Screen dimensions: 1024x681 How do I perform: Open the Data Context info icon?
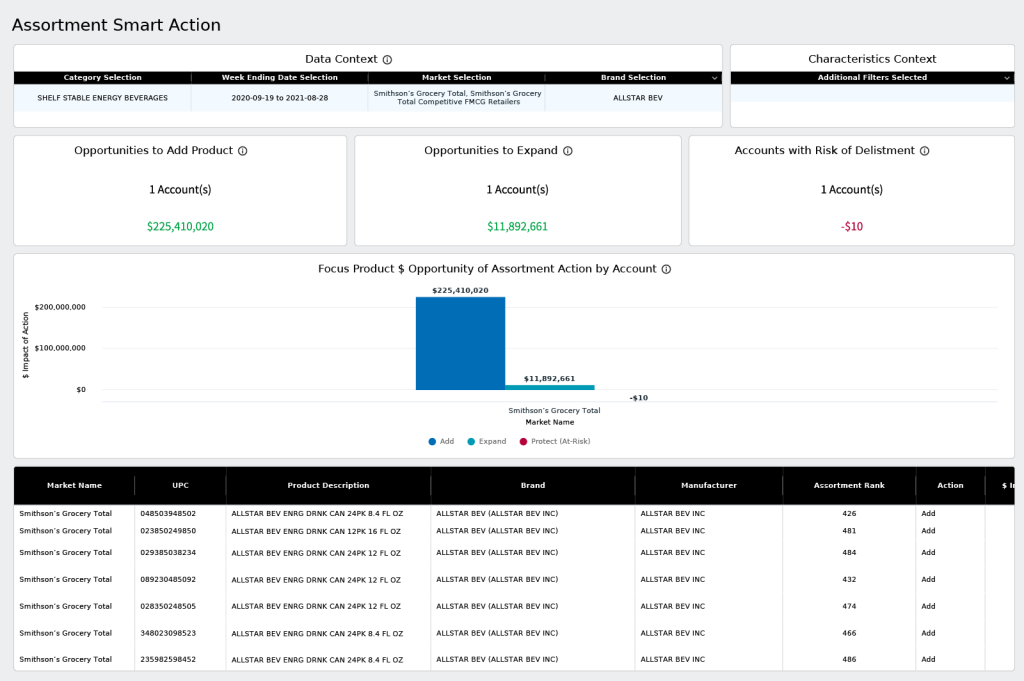pos(387,59)
